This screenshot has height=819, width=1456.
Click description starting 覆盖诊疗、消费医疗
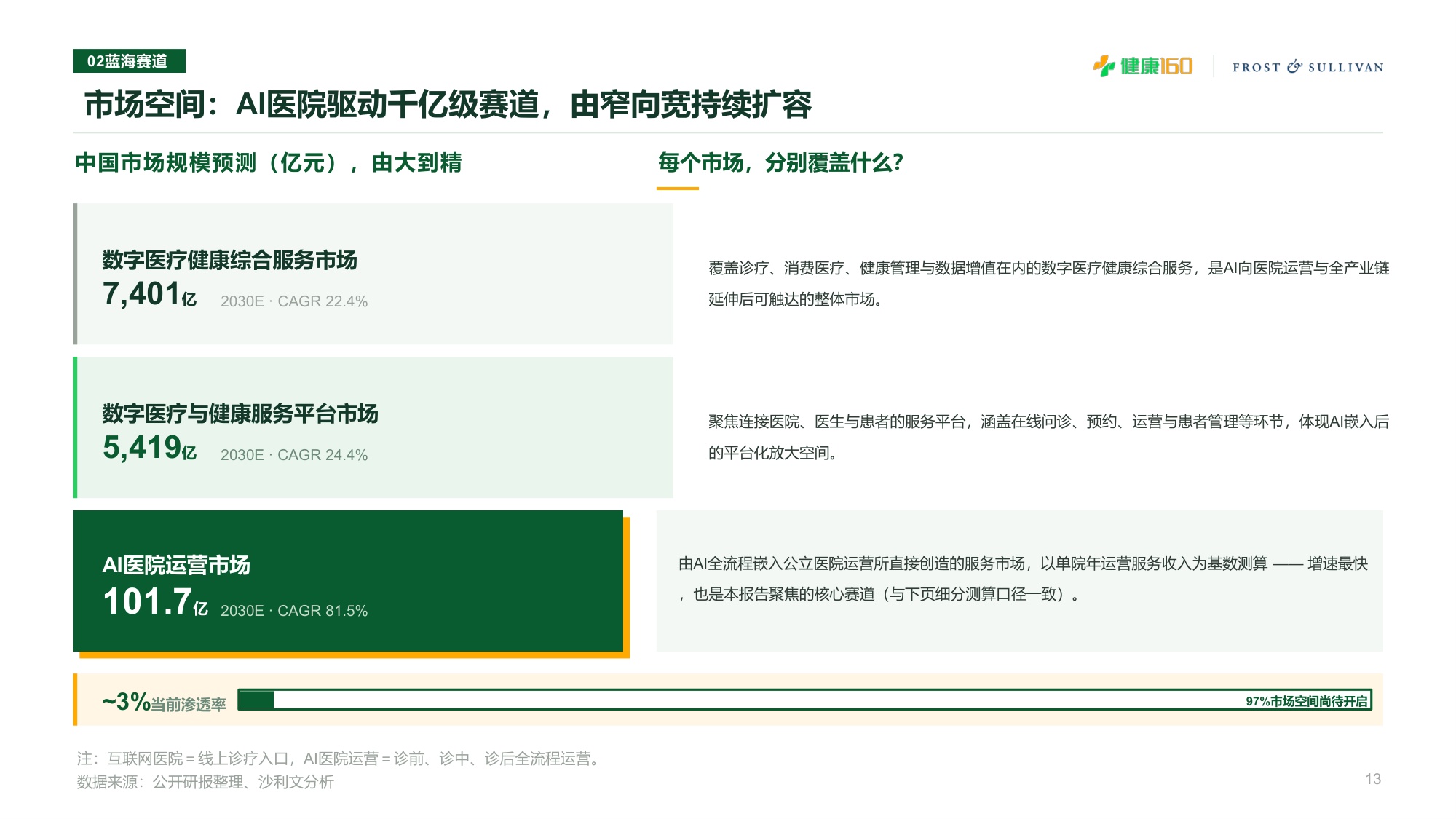tap(1049, 284)
